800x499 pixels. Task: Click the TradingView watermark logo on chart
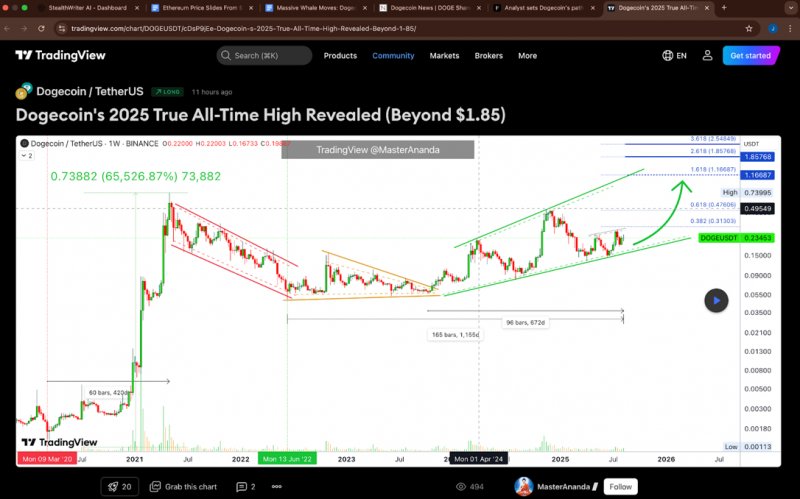[59, 442]
